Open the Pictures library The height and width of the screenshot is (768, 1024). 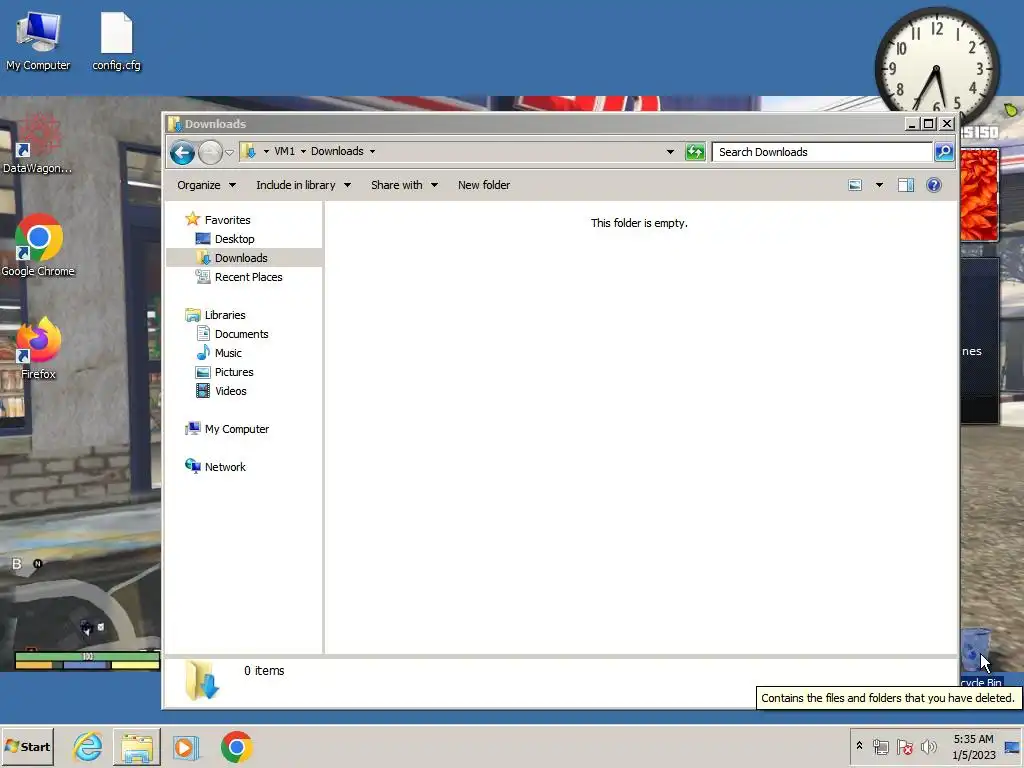click(x=234, y=372)
